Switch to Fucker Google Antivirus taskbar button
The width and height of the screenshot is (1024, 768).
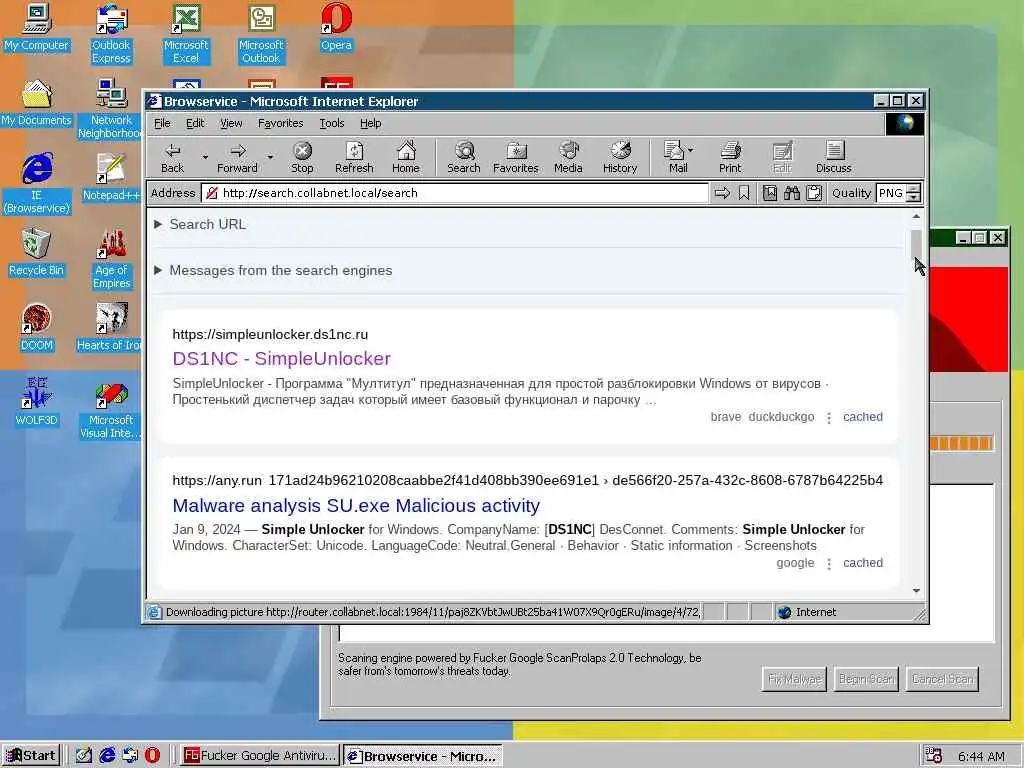pos(260,756)
